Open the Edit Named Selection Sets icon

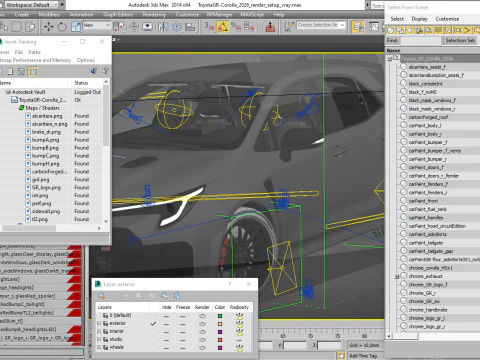(288, 27)
